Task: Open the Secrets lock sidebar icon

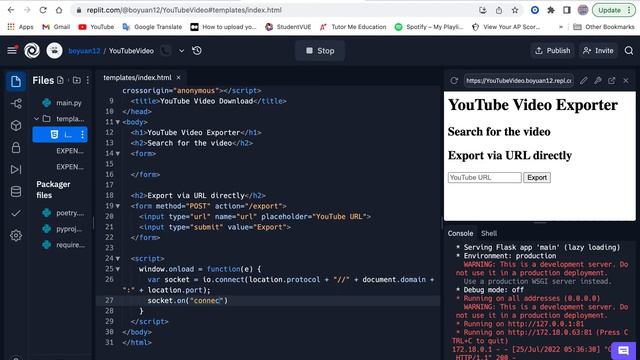Action: tap(16, 147)
